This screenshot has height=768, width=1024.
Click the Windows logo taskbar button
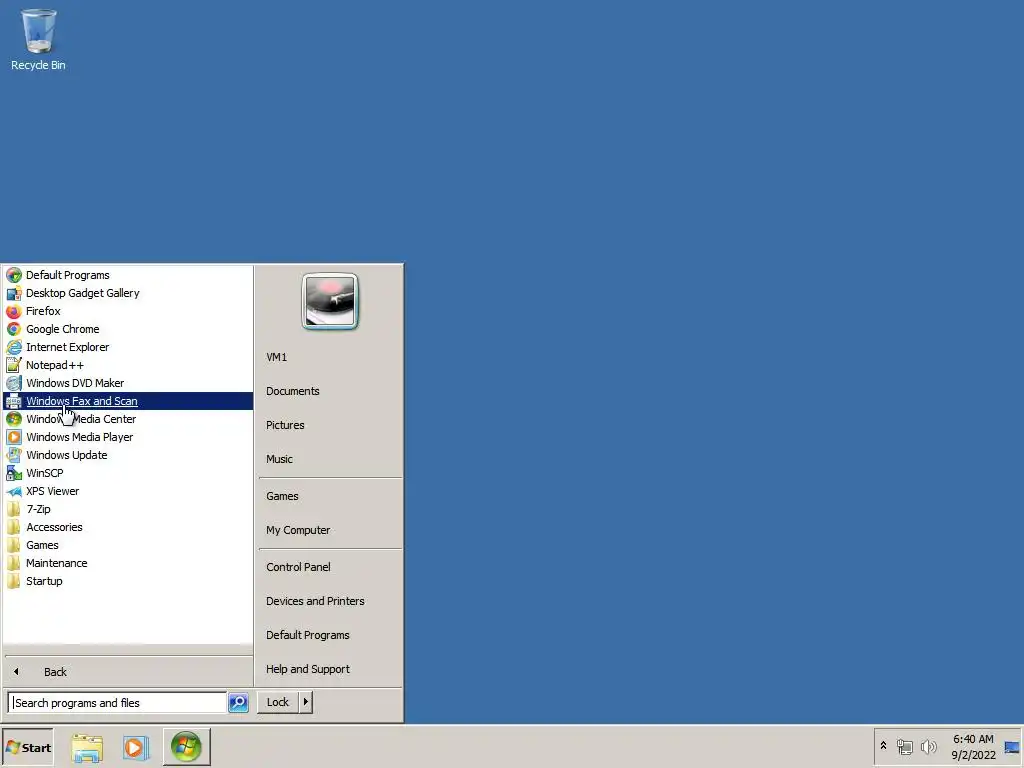click(186, 747)
